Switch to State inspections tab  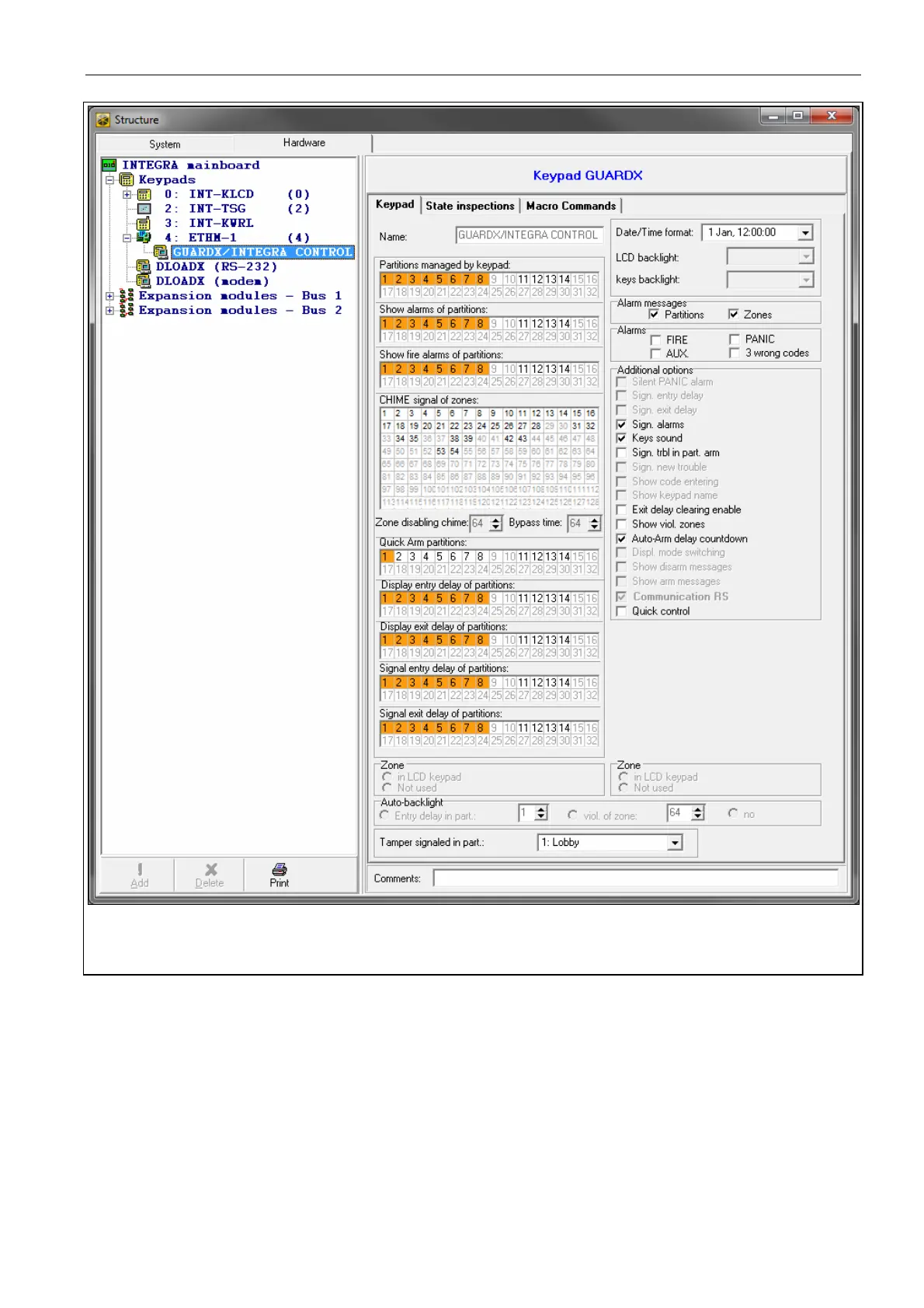[x=470, y=206]
